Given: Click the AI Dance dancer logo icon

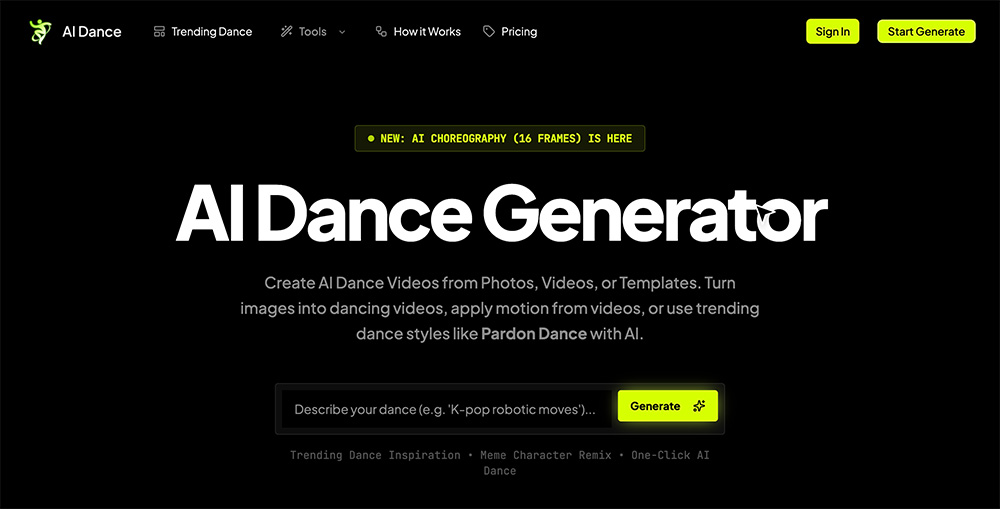Looking at the screenshot, I should (x=40, y=31).
